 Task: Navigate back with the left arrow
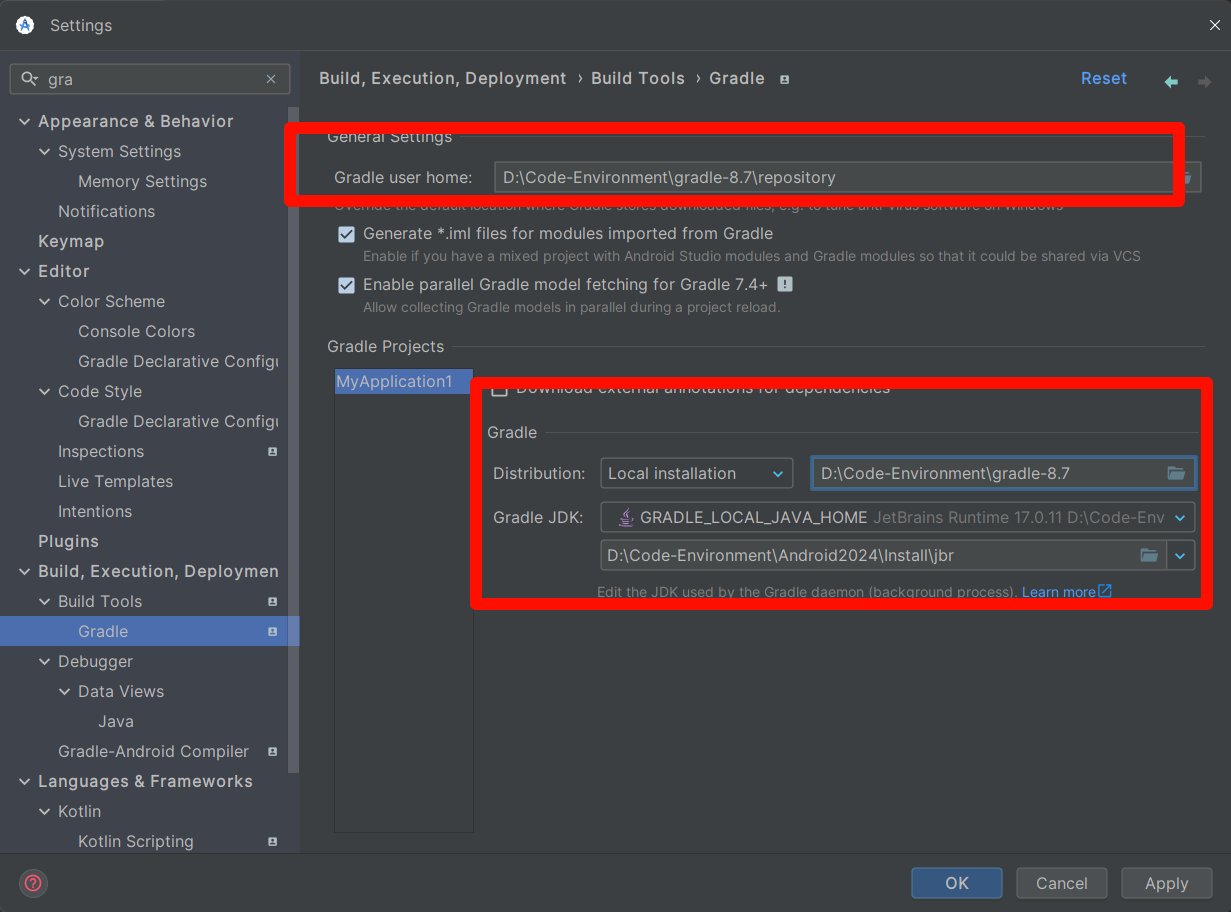click(1171, 81)
